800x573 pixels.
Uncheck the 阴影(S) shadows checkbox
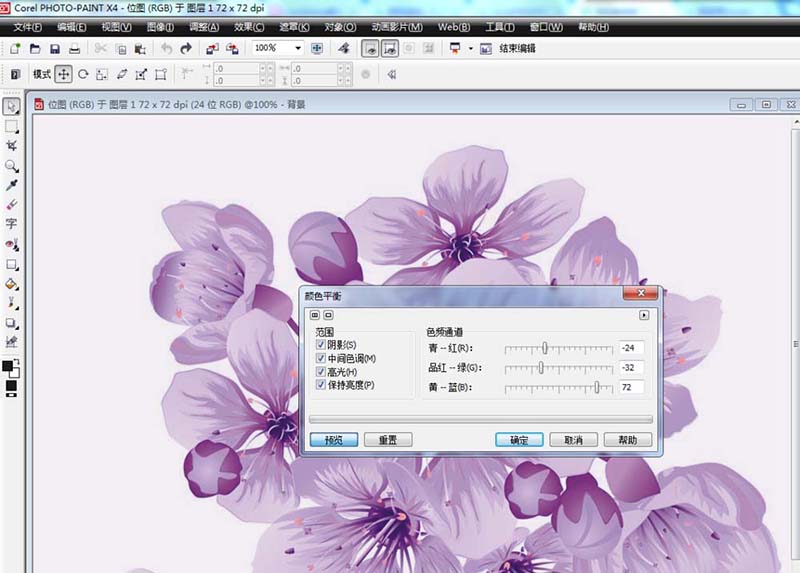tap(321, 345)
